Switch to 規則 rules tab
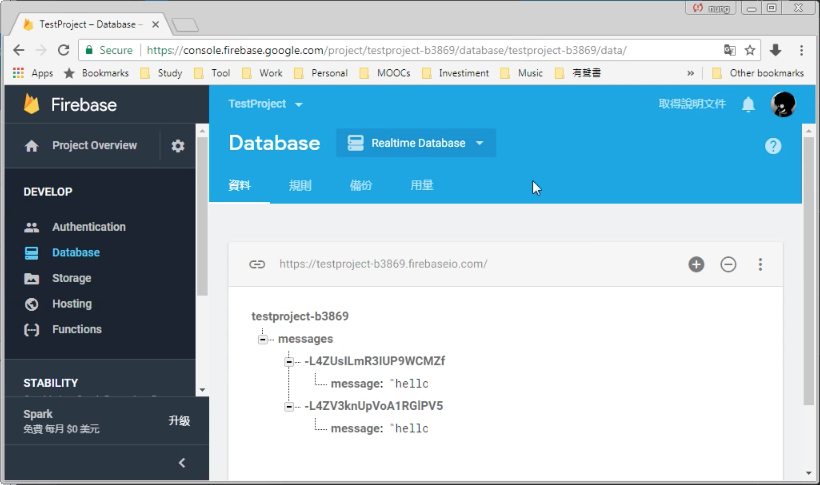 300,185
